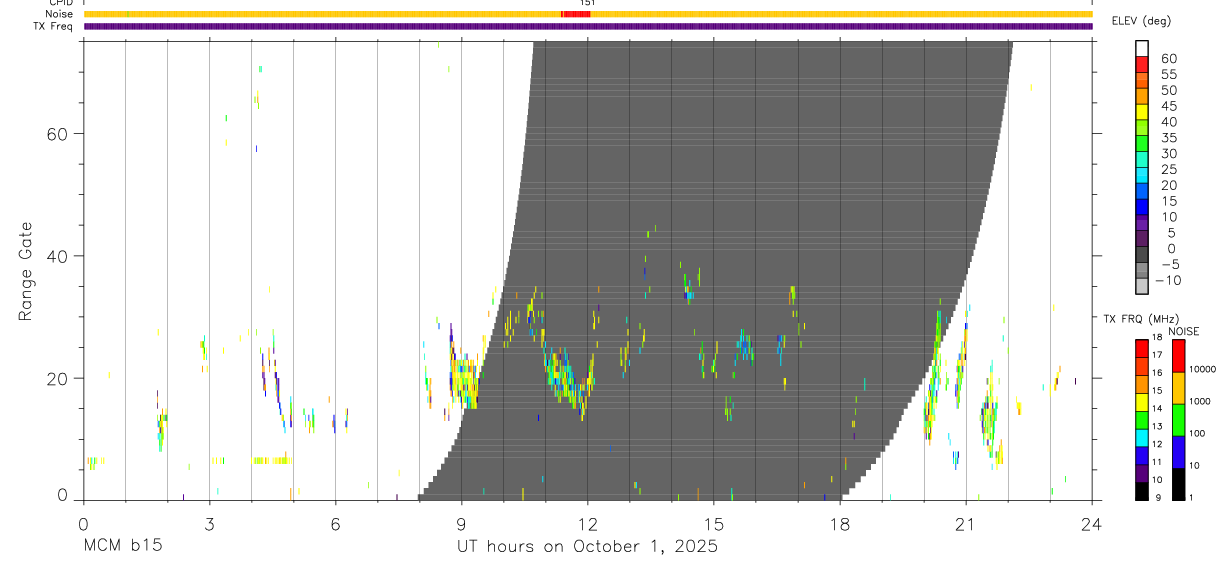Viewport: 1228px width, 567px height.
Task: Click the black bottom swatch of NOISE colorbar
Action: point(1178,484)
